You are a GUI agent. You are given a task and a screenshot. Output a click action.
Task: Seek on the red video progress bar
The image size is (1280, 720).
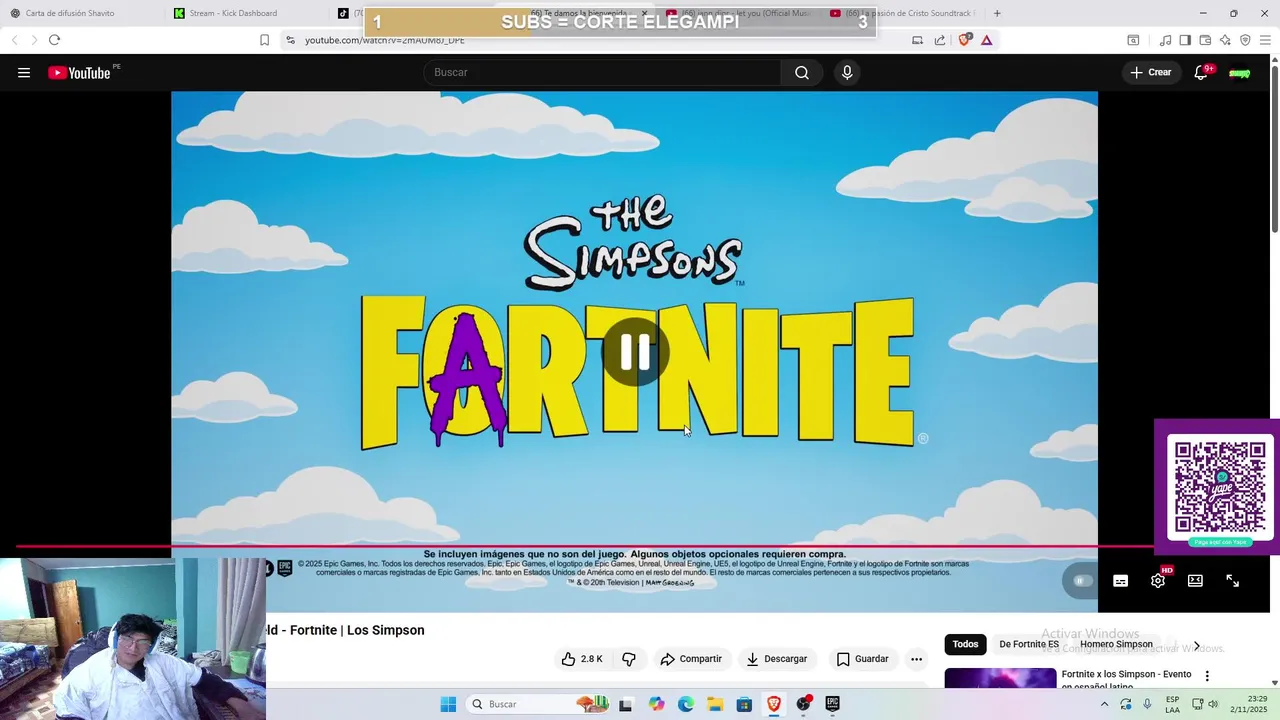coord(585,547)
